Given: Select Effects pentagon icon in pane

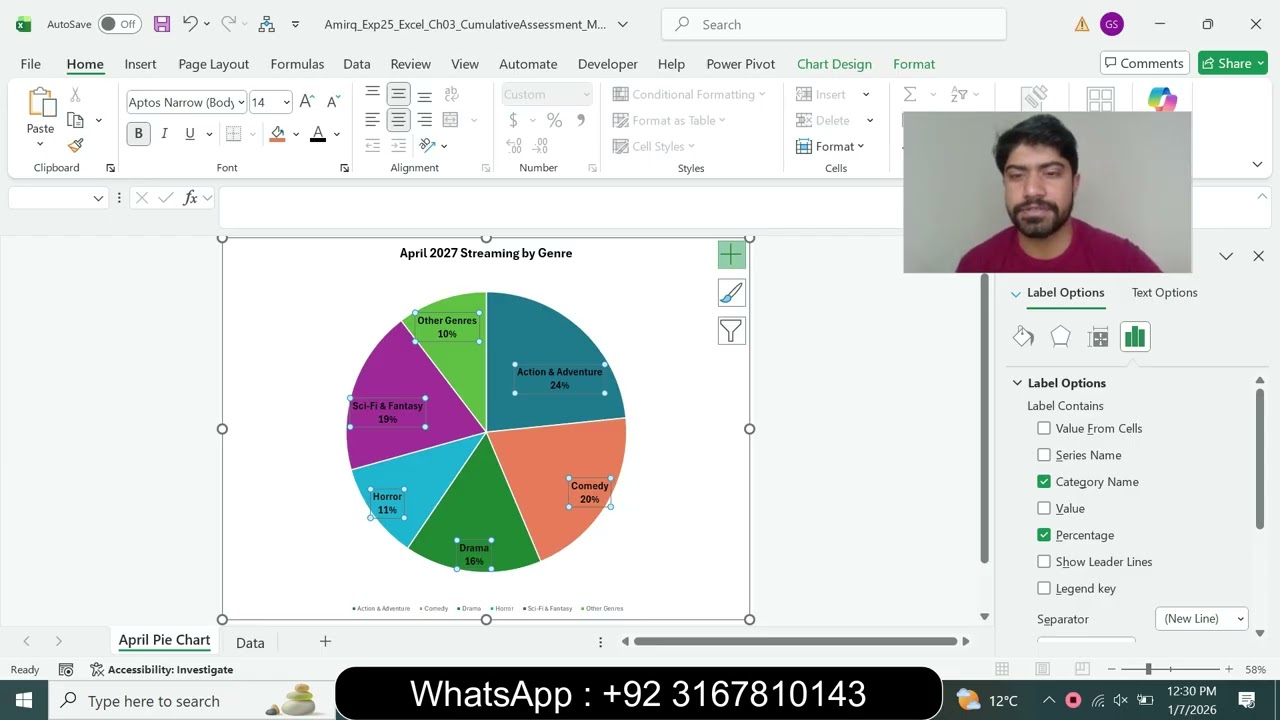Looking at the screenshot, I should 1060,337.
